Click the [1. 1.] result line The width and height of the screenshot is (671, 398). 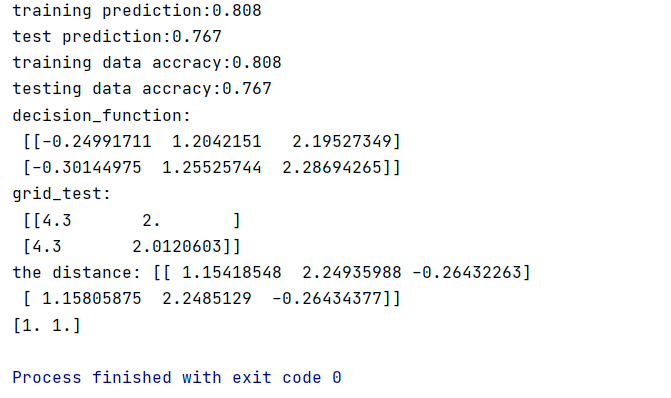[47, 326]
